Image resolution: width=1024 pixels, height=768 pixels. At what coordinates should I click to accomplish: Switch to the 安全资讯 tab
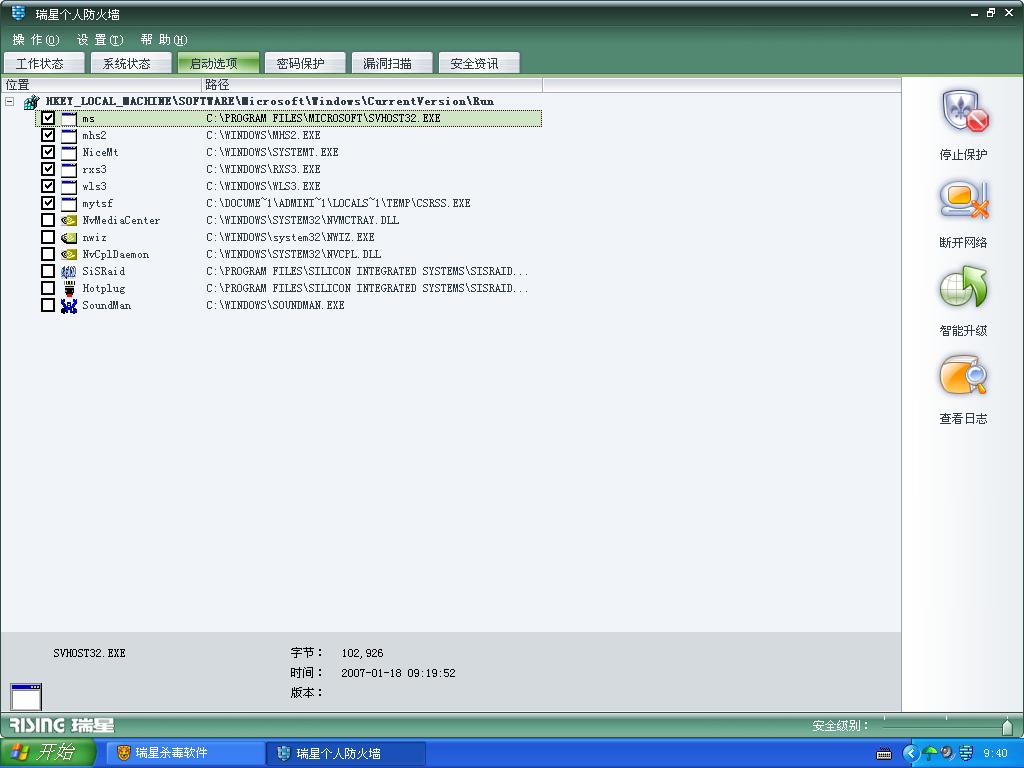click(479, 63)
